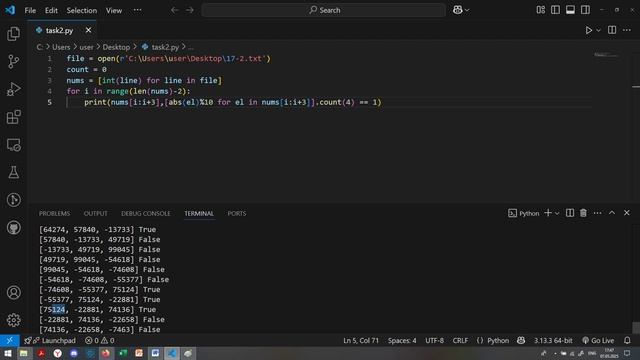Click the editor minimap preview
640x360 pixels.
(x=606, y=55)
